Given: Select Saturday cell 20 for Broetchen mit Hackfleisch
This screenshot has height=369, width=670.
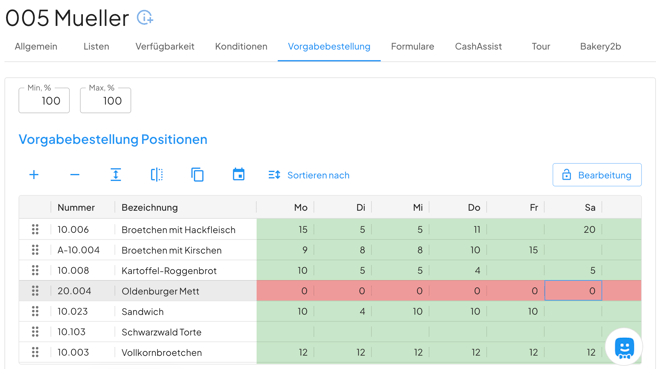Looking at the screenshot, I should pyautogui.click(x=573, y=229).
